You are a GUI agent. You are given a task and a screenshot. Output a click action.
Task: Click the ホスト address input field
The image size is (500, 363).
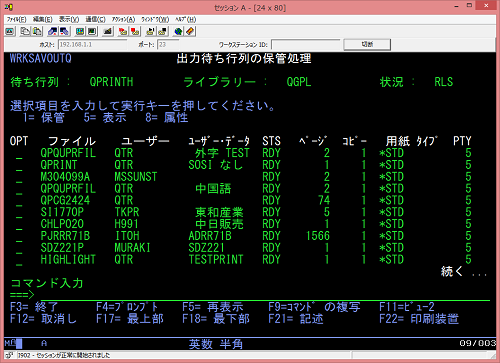coord(92,44)
